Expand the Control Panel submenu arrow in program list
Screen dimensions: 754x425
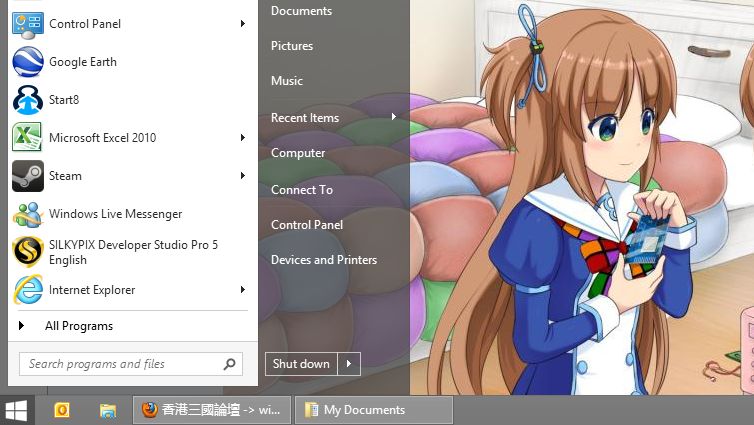tap(243, 24)
